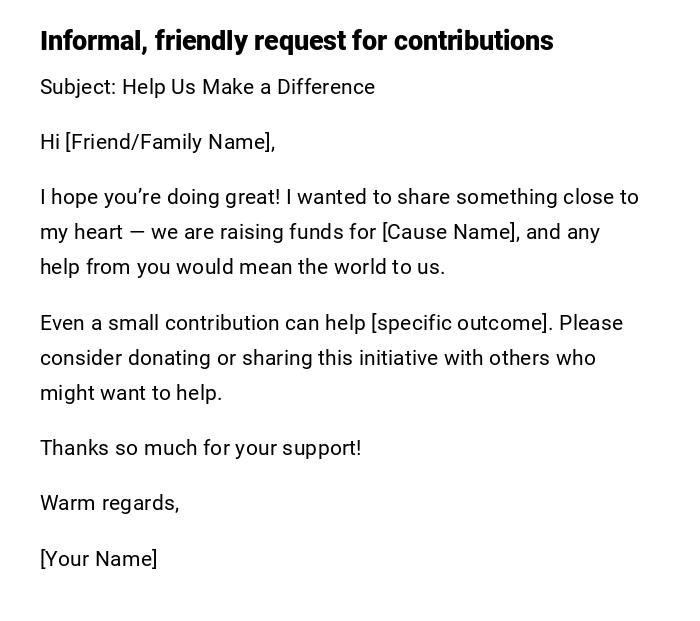Click the [Cause Name] placeholder
This screenshot has width=700, height=621.
(450, 232)
